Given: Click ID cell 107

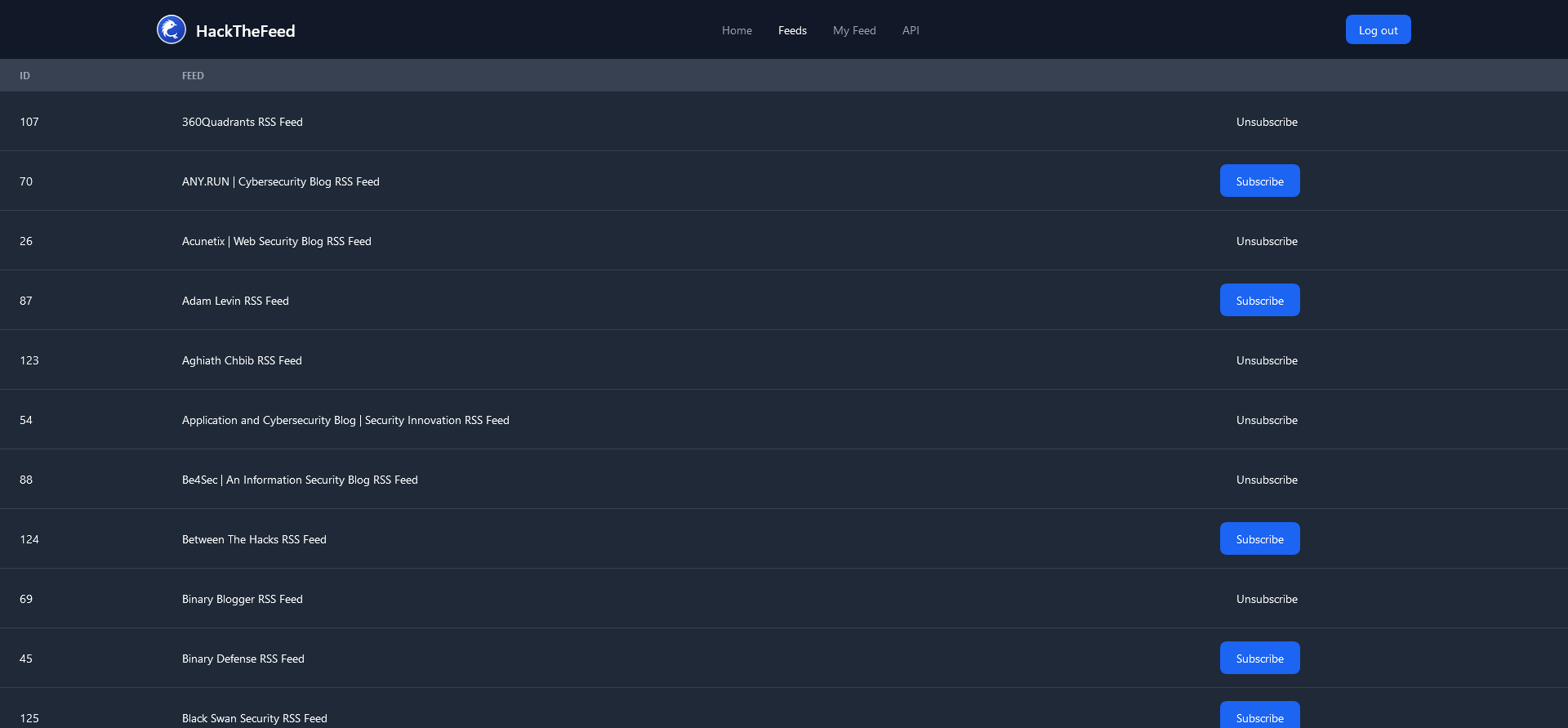Looking at the screenshot, I should click(x=29, y=122).
